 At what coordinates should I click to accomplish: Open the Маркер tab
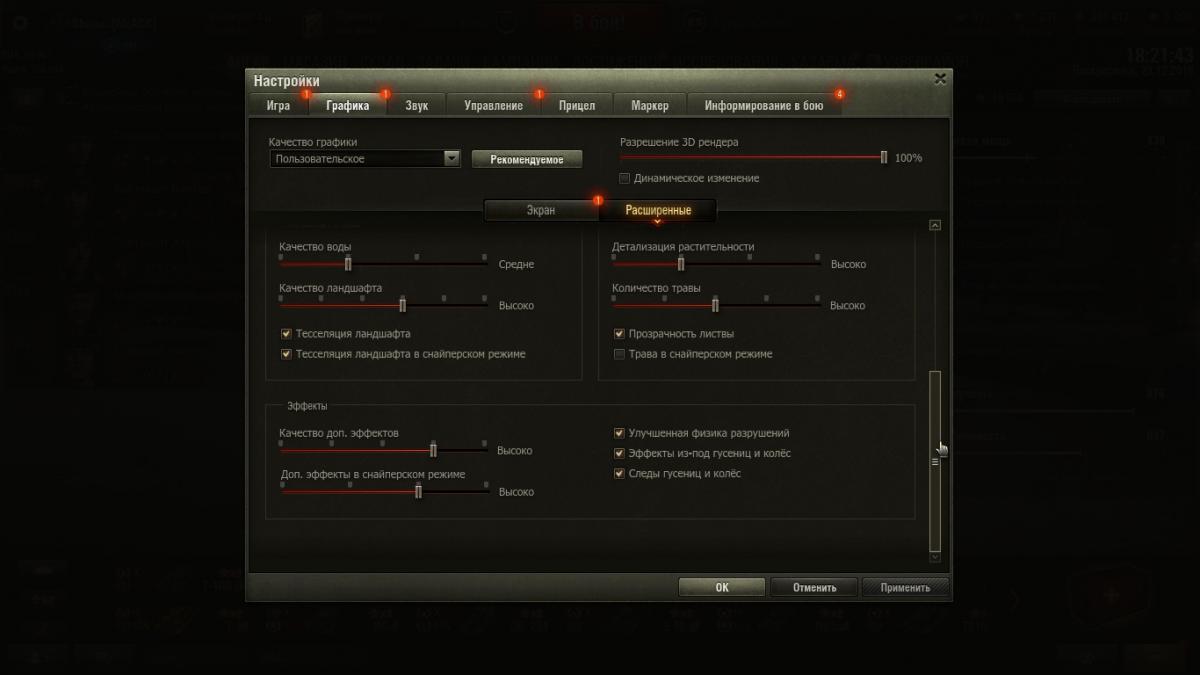point(650,105)
